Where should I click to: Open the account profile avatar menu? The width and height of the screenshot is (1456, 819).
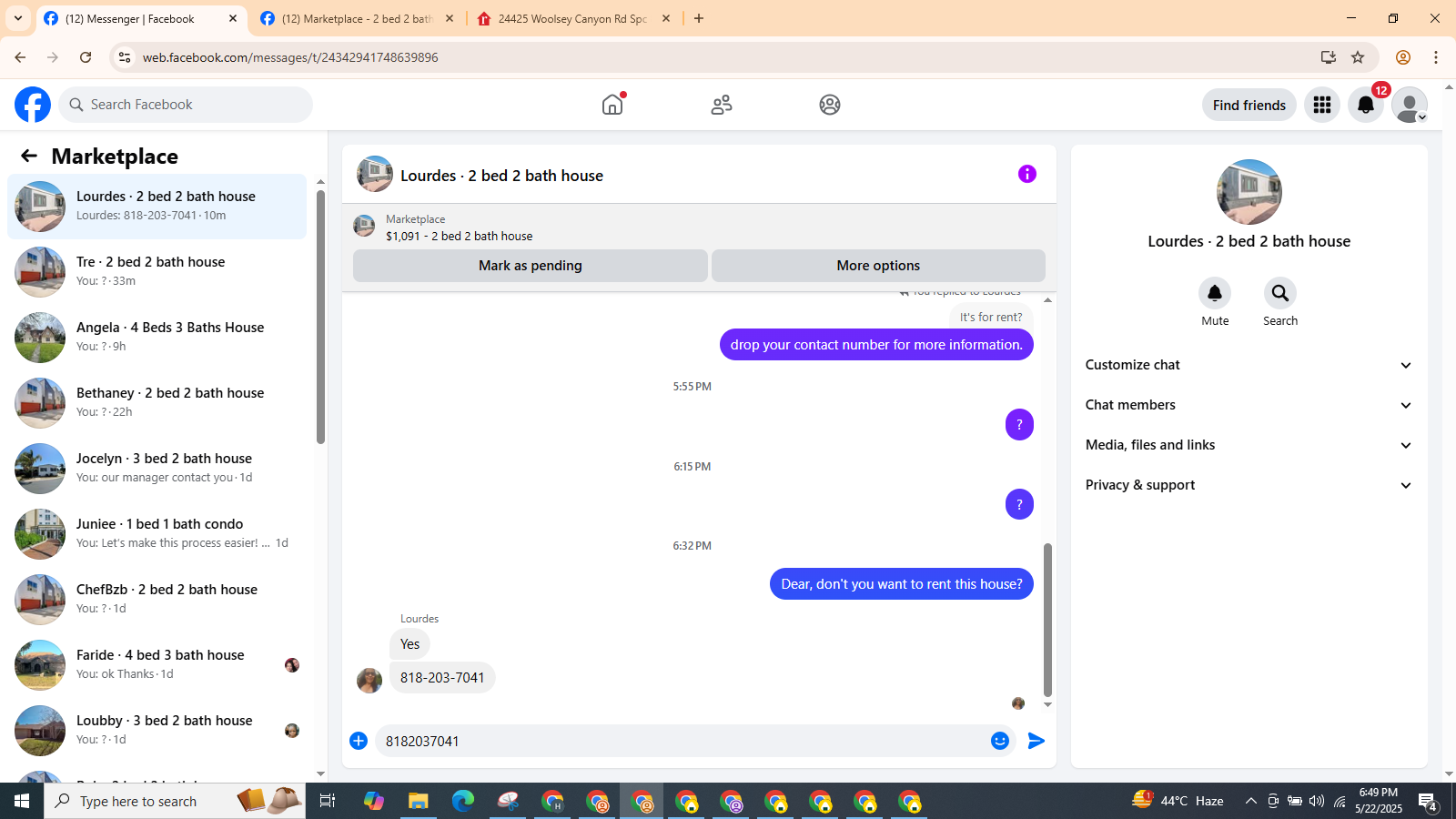(x=1410, y=105)
